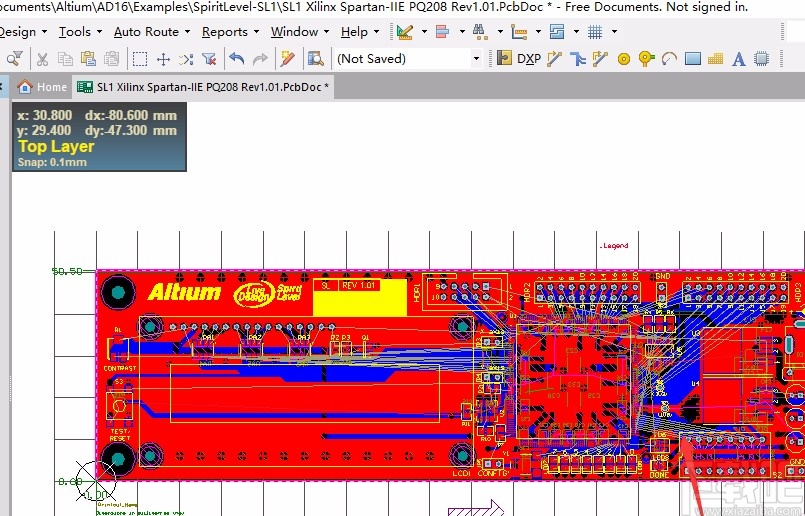Select the Place Arc by Edge tool

[x=669, y=59]
